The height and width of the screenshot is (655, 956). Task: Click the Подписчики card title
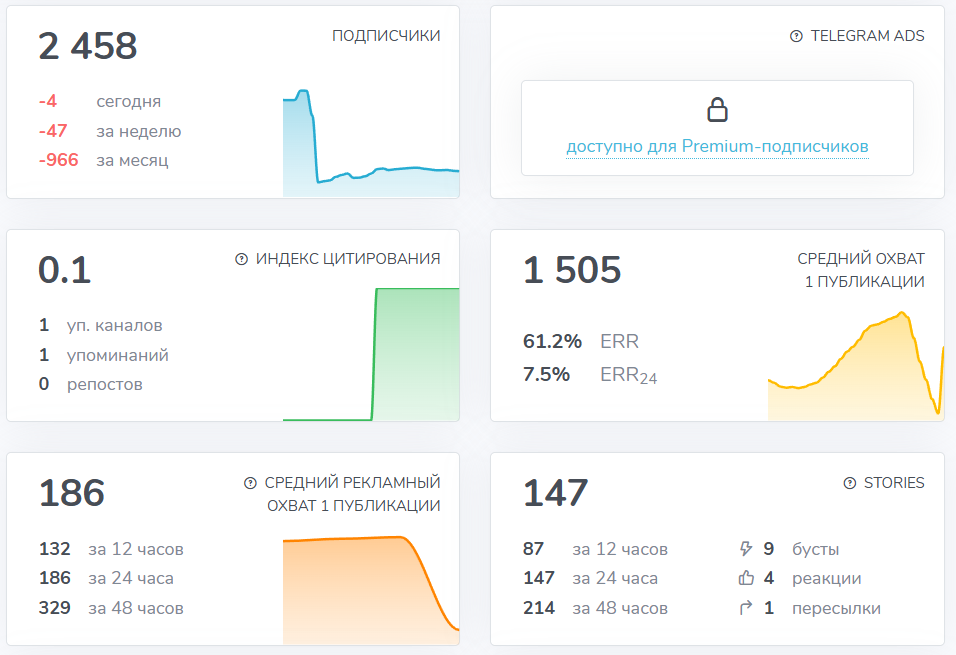pyautogui.click(x=386, y=36)
